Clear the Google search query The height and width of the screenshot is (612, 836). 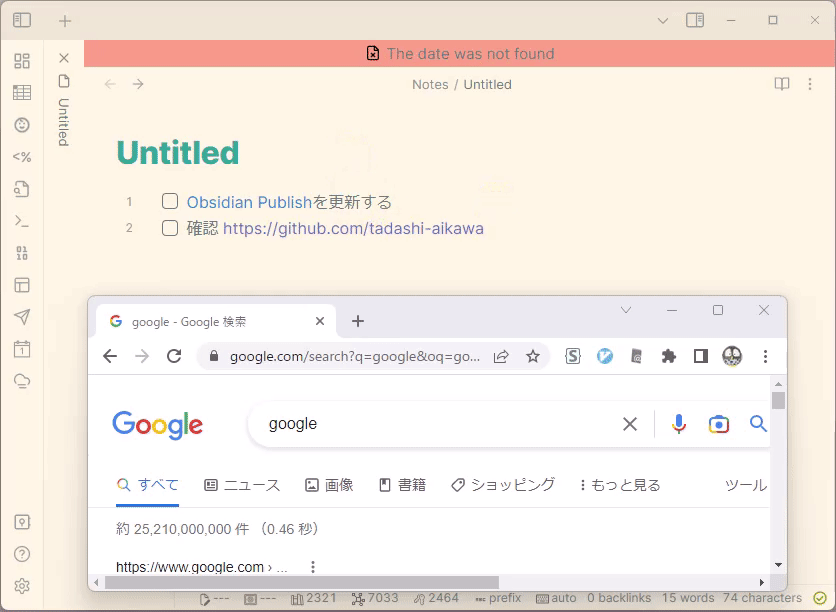tap(630, 424)
